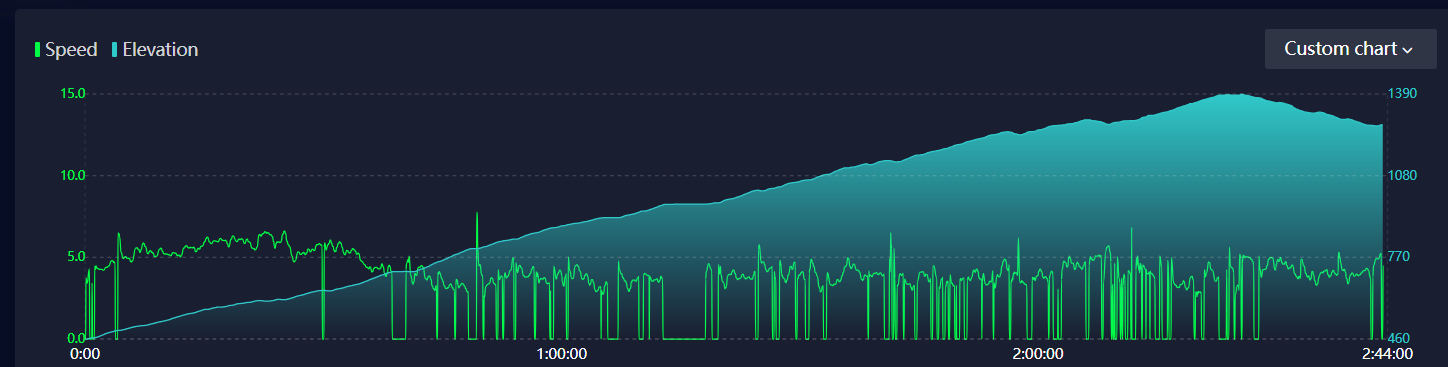Click the 1:00:00 time axis label
Screen dimensions: 1448x367
point(561,354)
